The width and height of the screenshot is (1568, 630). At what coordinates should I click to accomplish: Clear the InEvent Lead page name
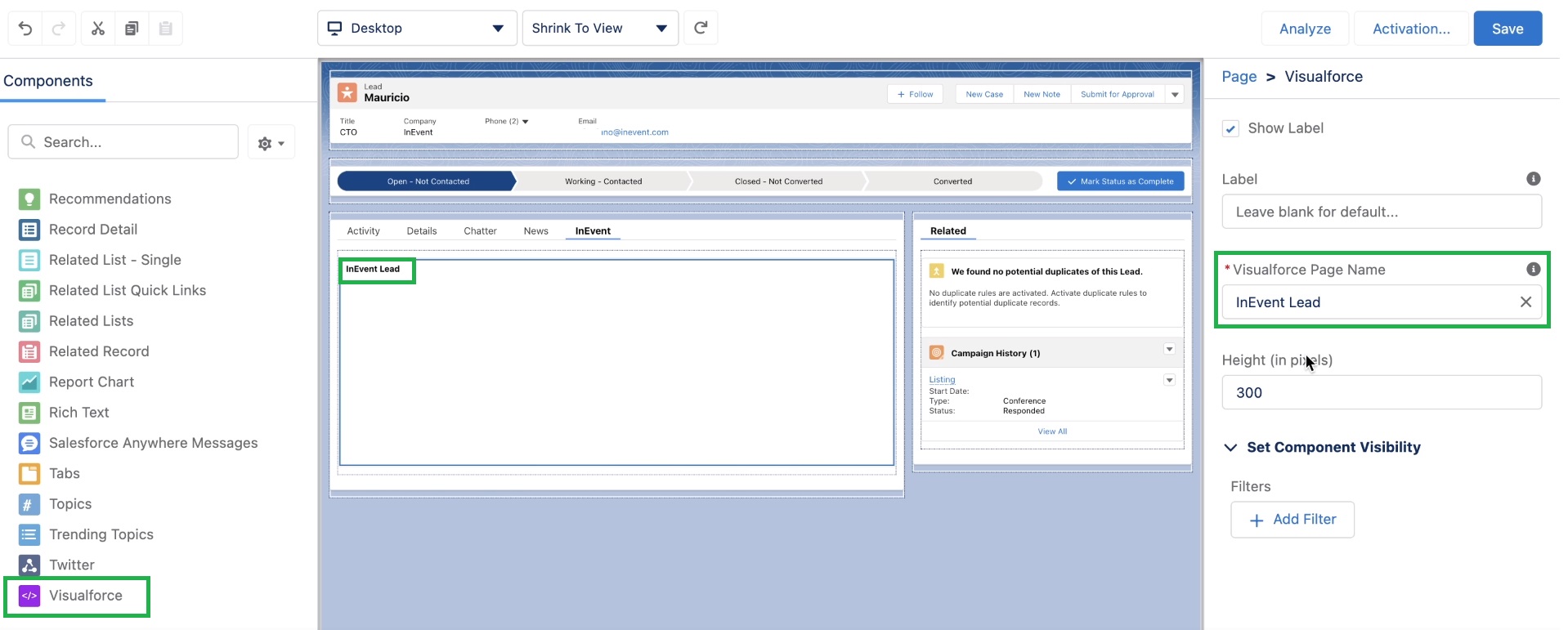tap(1525, 302)
